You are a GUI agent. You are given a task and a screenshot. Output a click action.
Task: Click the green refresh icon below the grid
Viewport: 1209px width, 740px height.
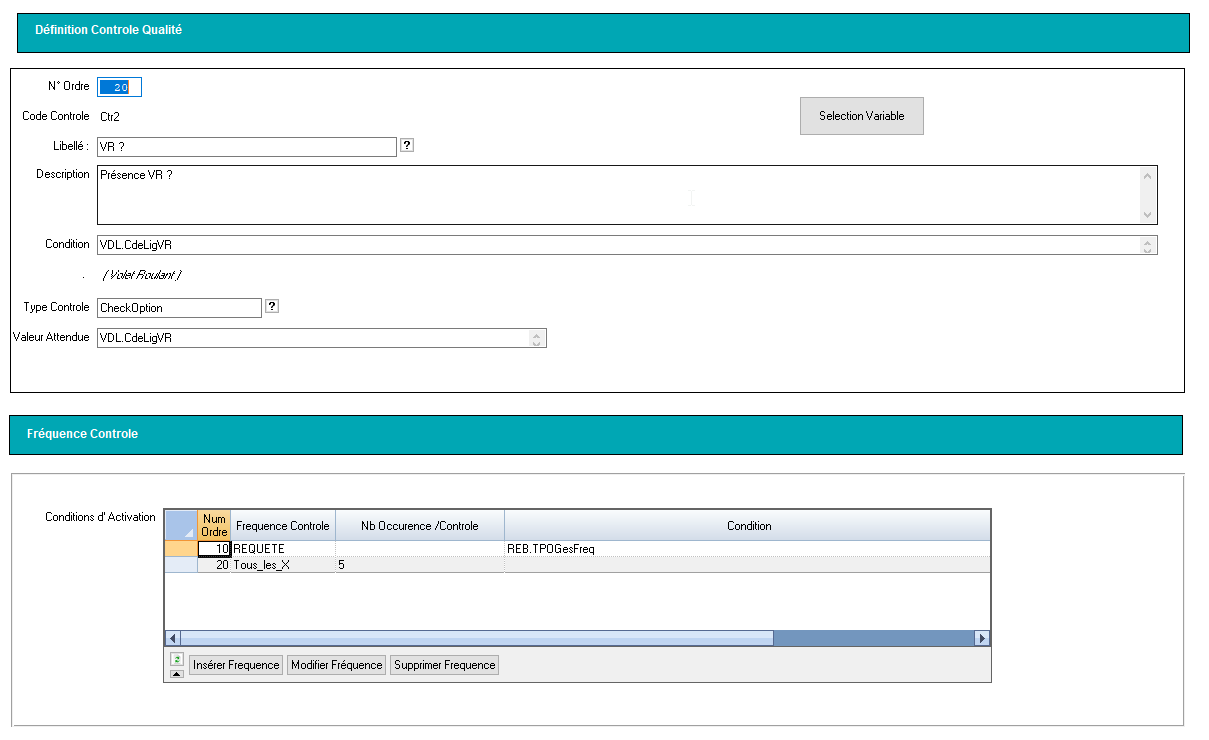tap(177, 659)
